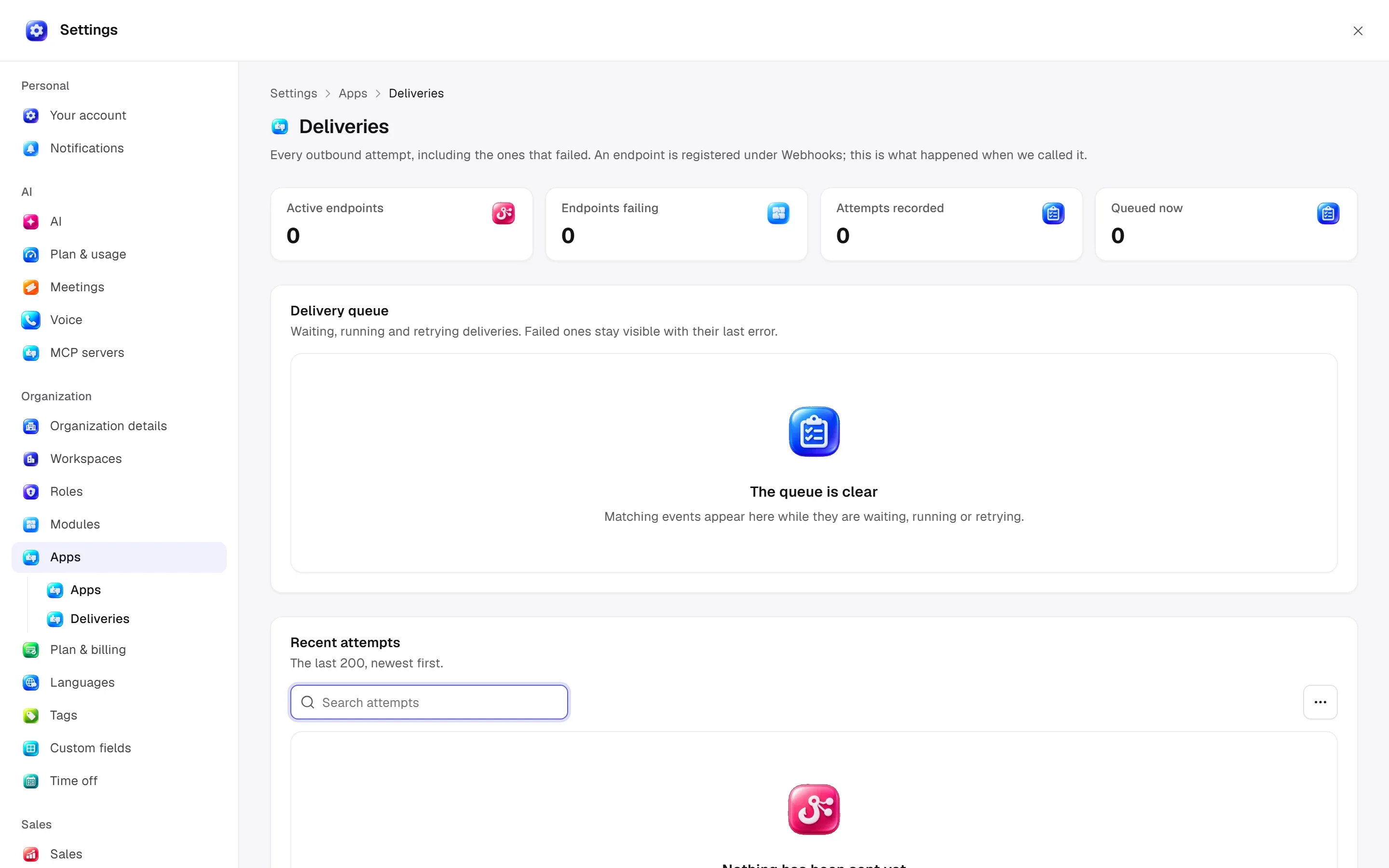Click the Voice phone icon in sidebar
This screenshot has width=1389, height=868.
tap(31, 320)
